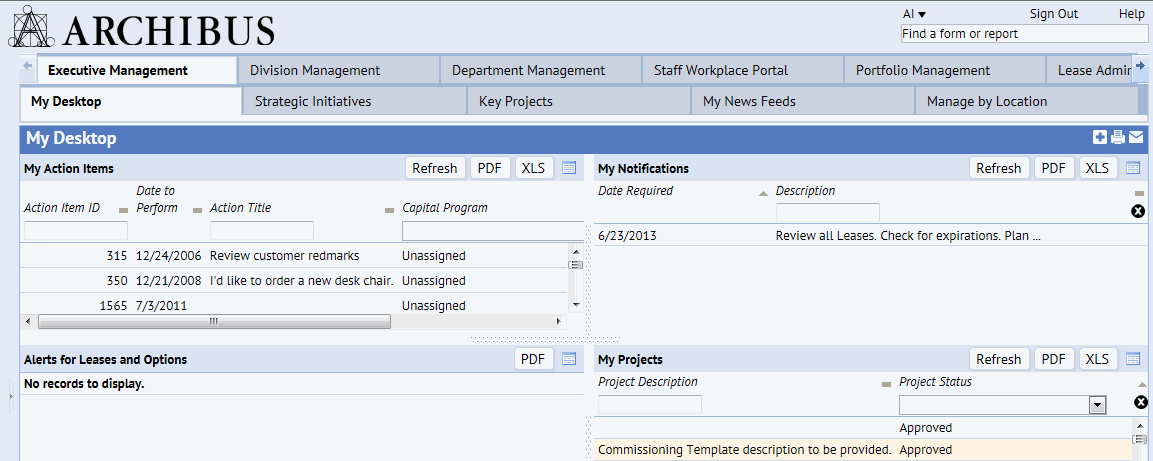Sort by Action Item ID column marker
Image resolution: width=1153 pixels, height=461 pixels.
[124, 210]
